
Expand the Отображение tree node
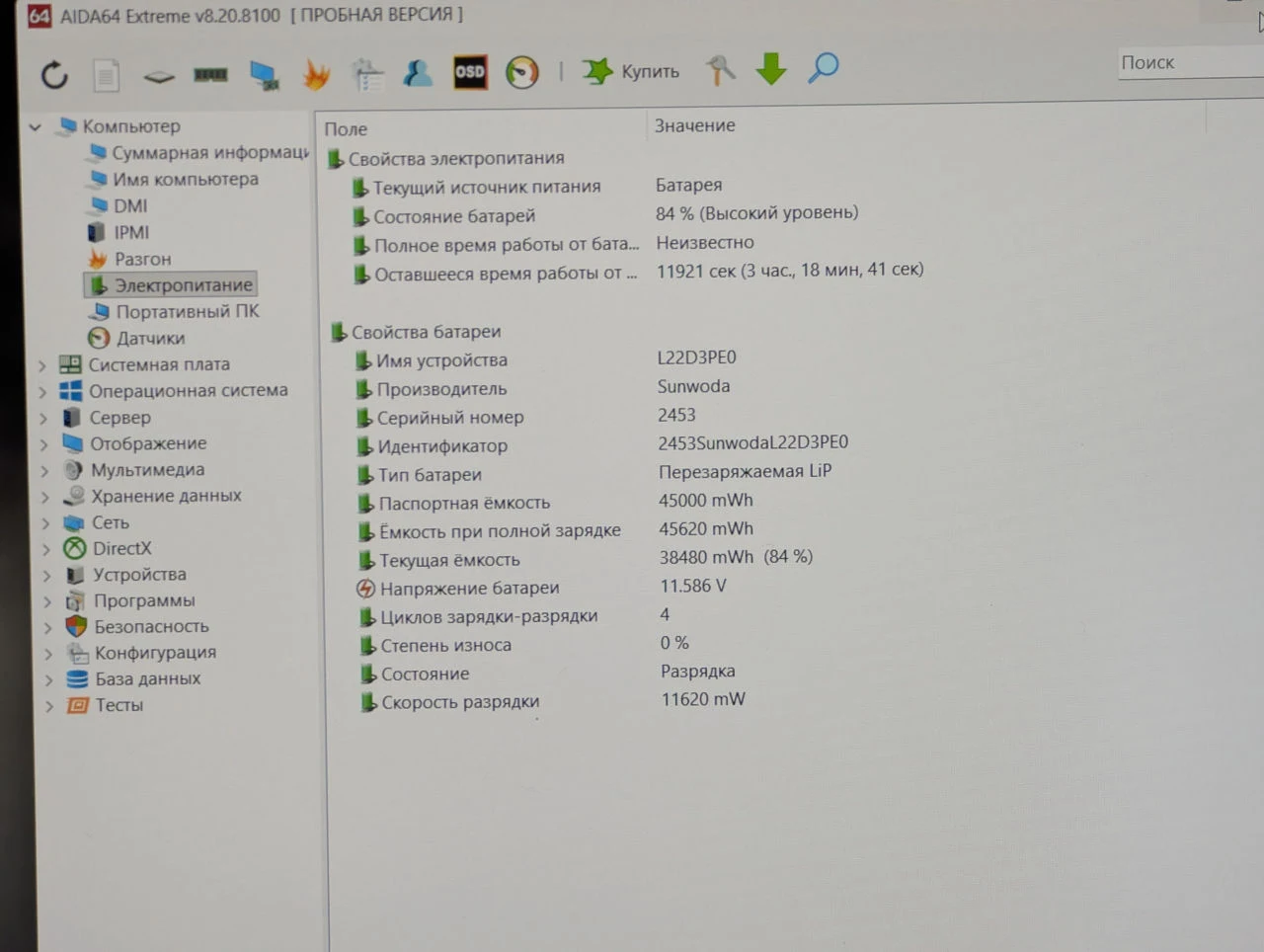point(44,444)
